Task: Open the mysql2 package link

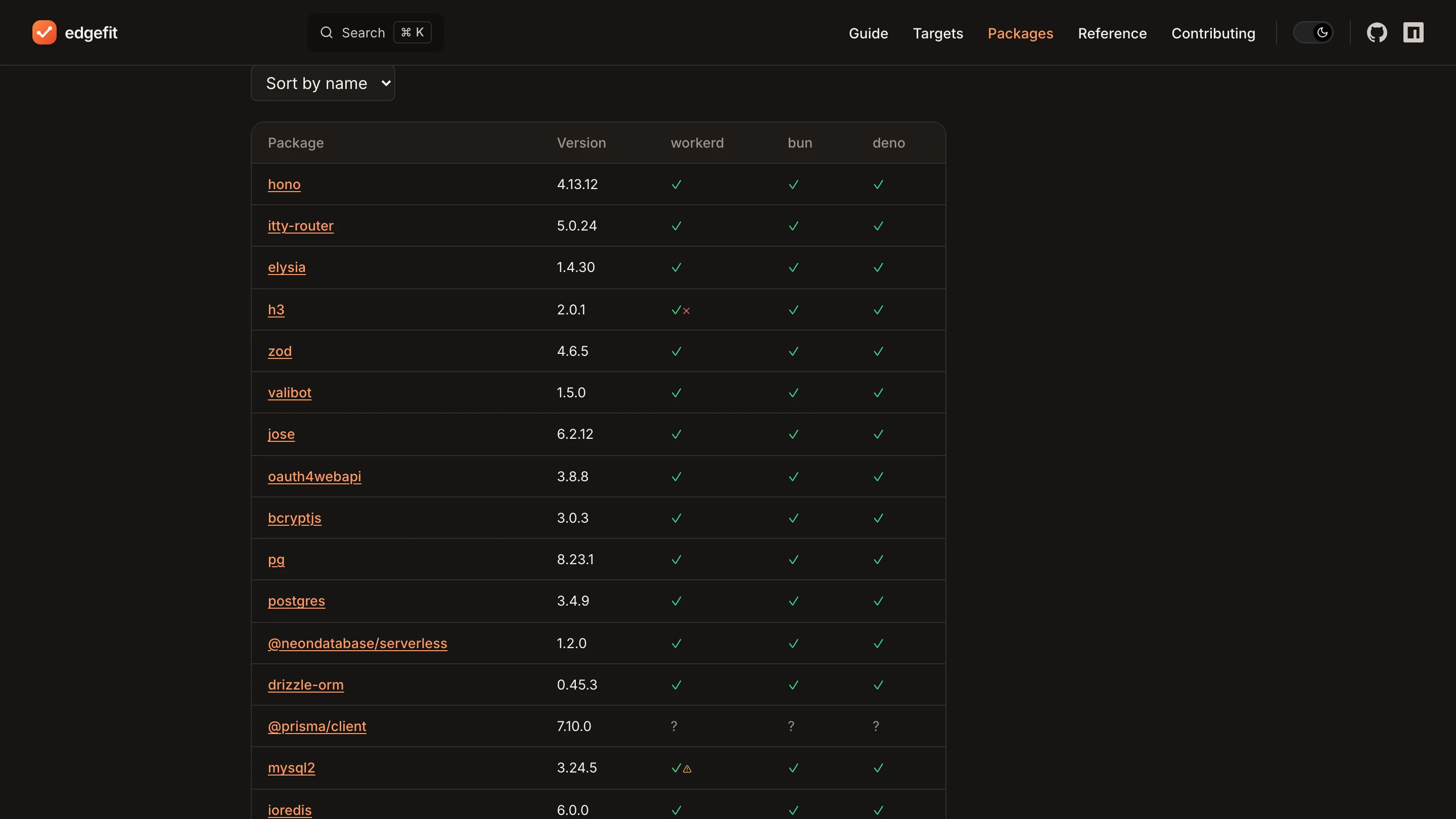Action: coord(292,767)
